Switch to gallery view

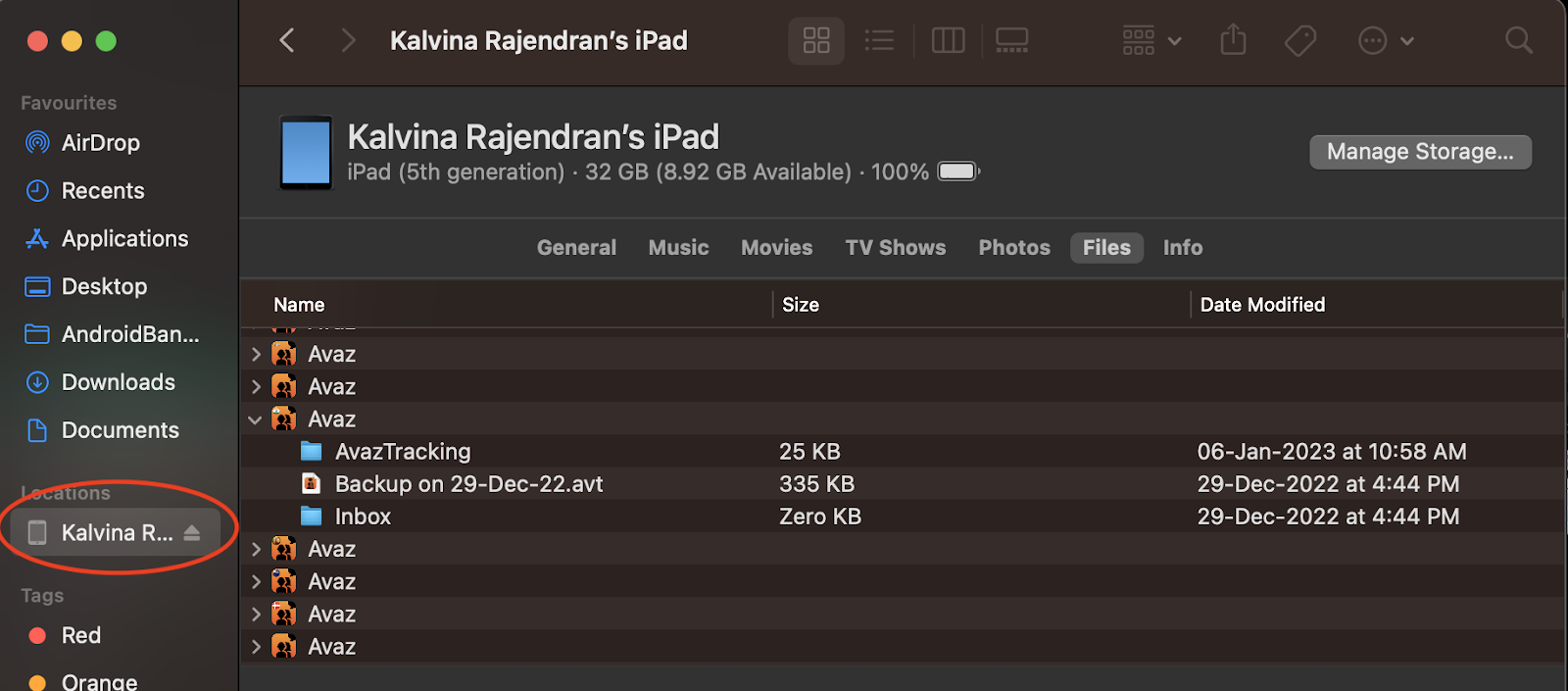coord(1011,40)
